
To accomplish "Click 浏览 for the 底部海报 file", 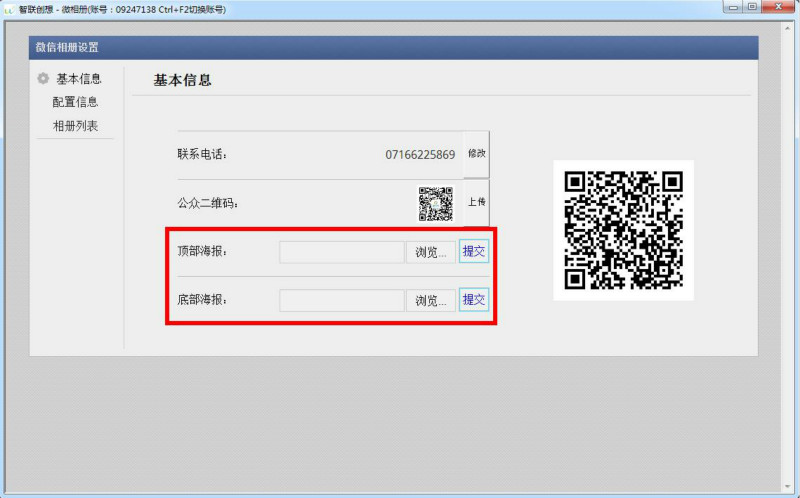I will coord(431,300).
